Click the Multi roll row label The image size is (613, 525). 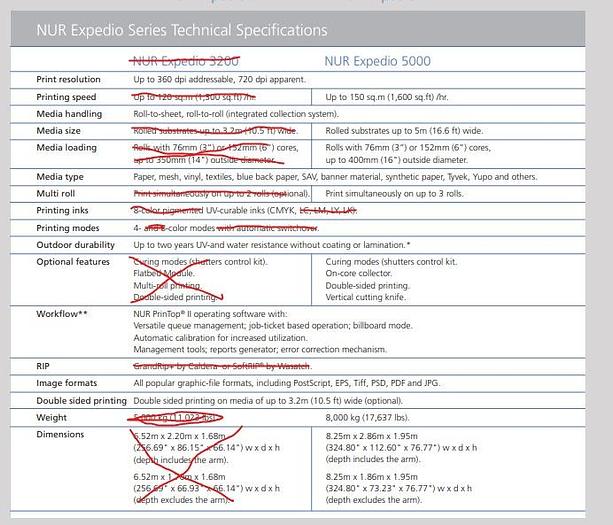click(x=56, y=193)
